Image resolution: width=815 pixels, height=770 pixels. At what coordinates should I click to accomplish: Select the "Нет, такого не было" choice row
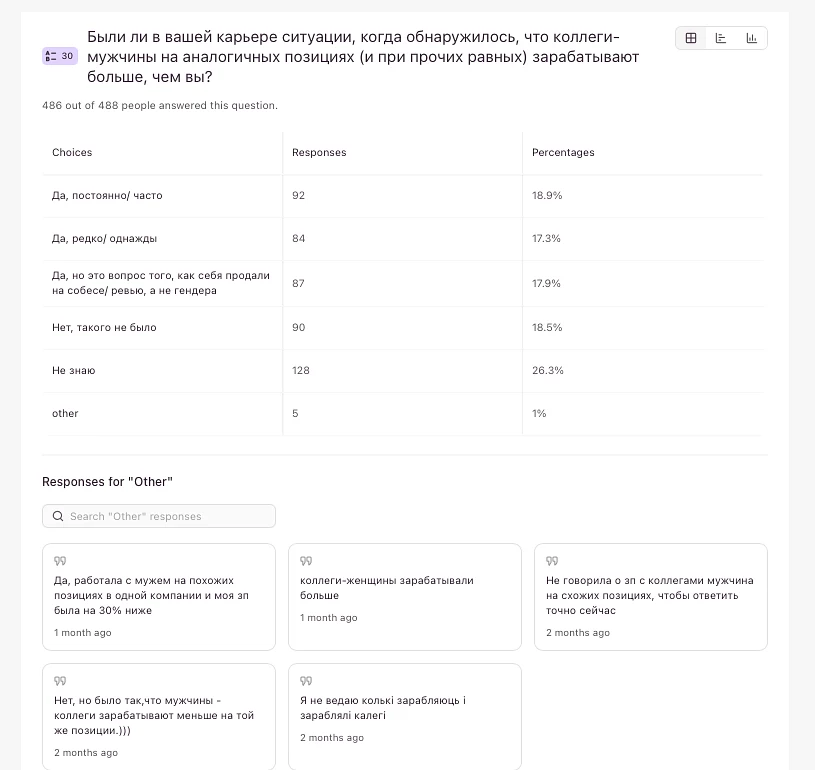point(104,328)
